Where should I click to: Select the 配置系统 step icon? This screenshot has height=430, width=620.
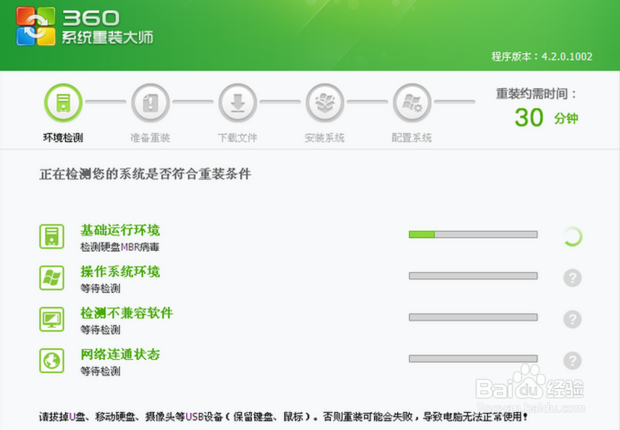click(412, 102)
